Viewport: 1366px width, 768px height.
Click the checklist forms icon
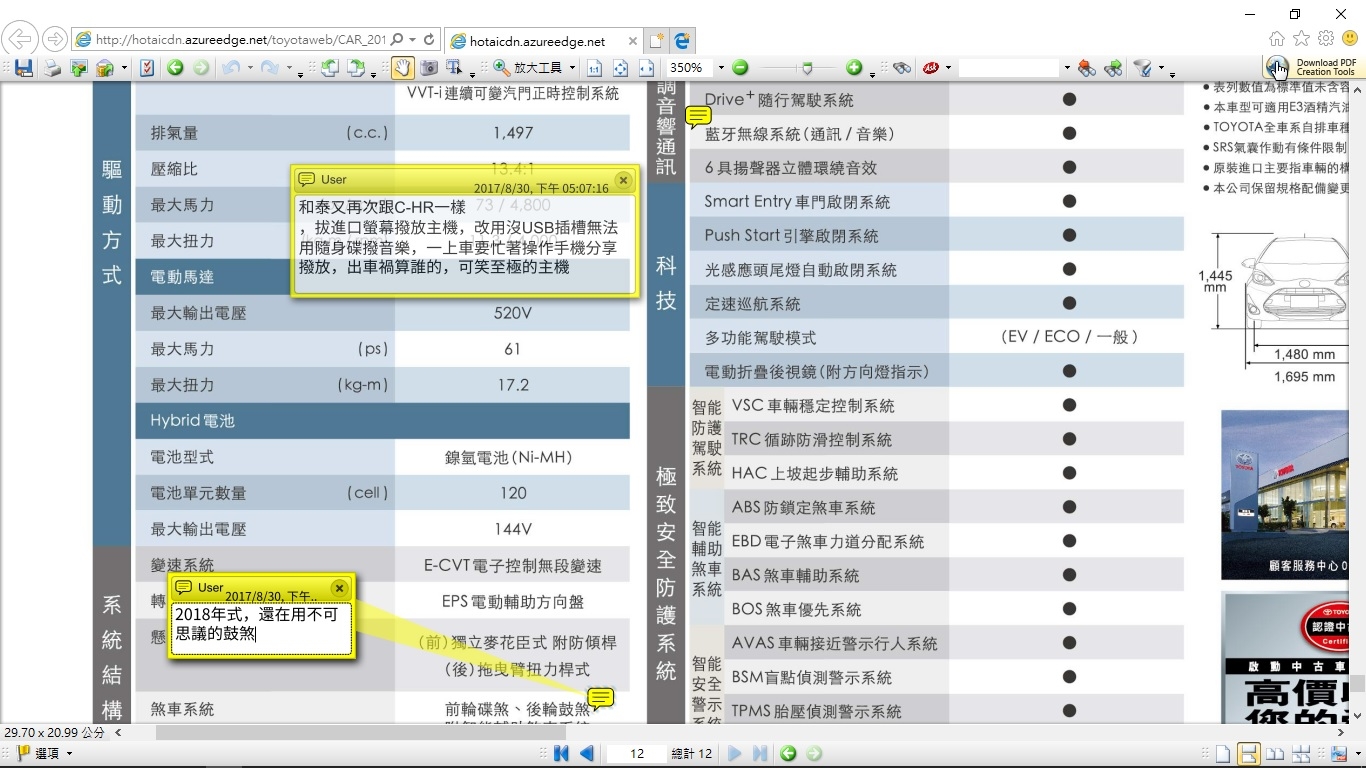pyautogui.click(x=147, y=68)
